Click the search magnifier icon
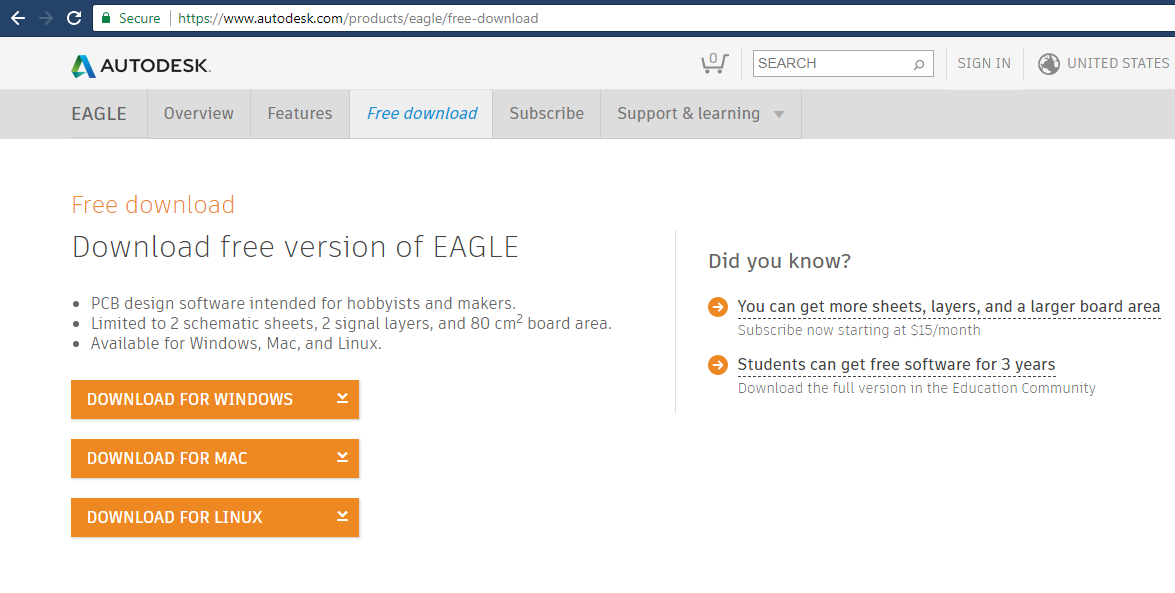This screenshot has height=593, width=1175. [x=919, y=64]
